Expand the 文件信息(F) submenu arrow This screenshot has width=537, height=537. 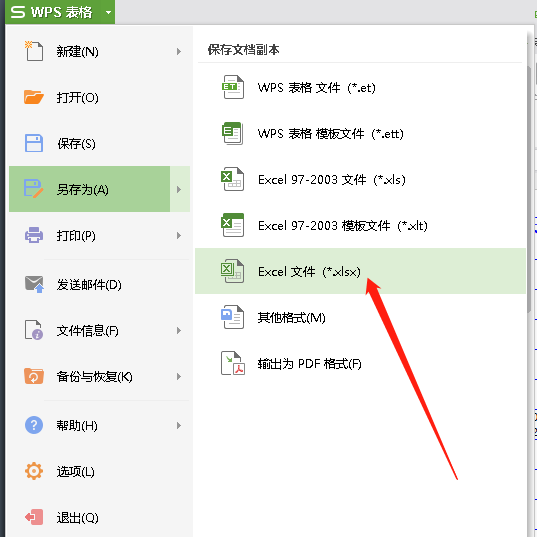point(179,330)
